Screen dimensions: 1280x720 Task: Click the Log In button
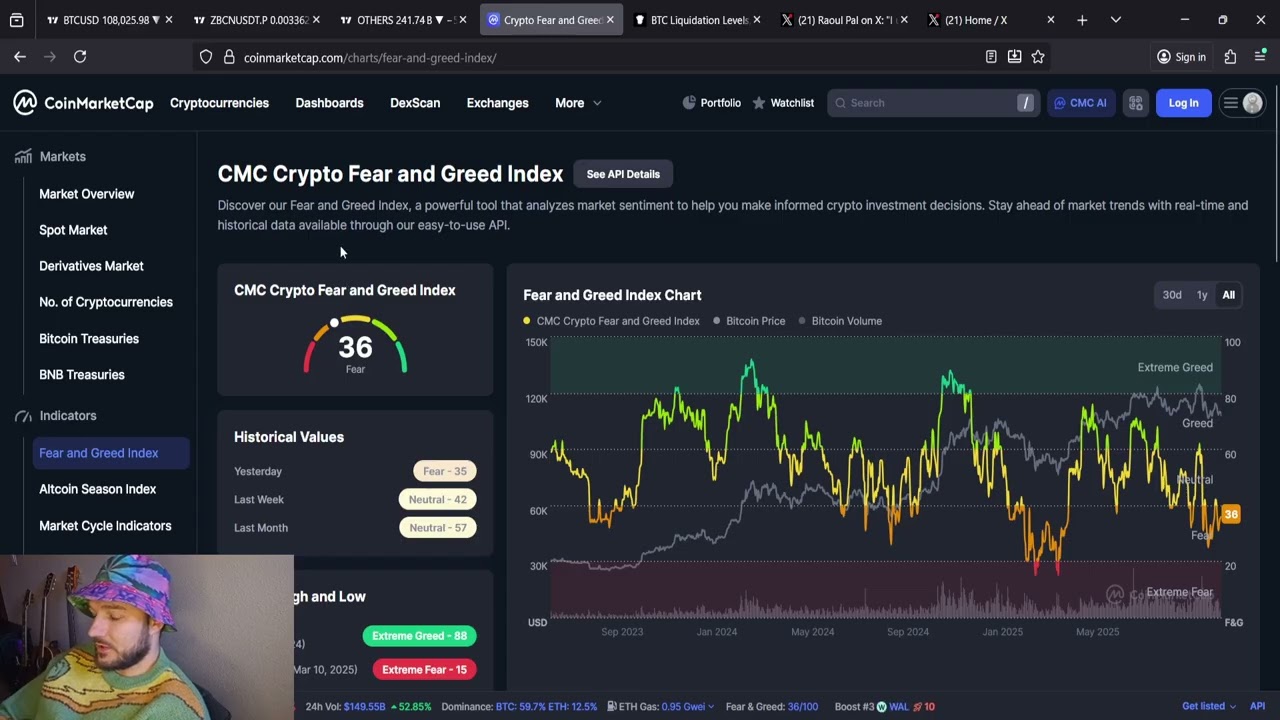(x=1183, y=103)
